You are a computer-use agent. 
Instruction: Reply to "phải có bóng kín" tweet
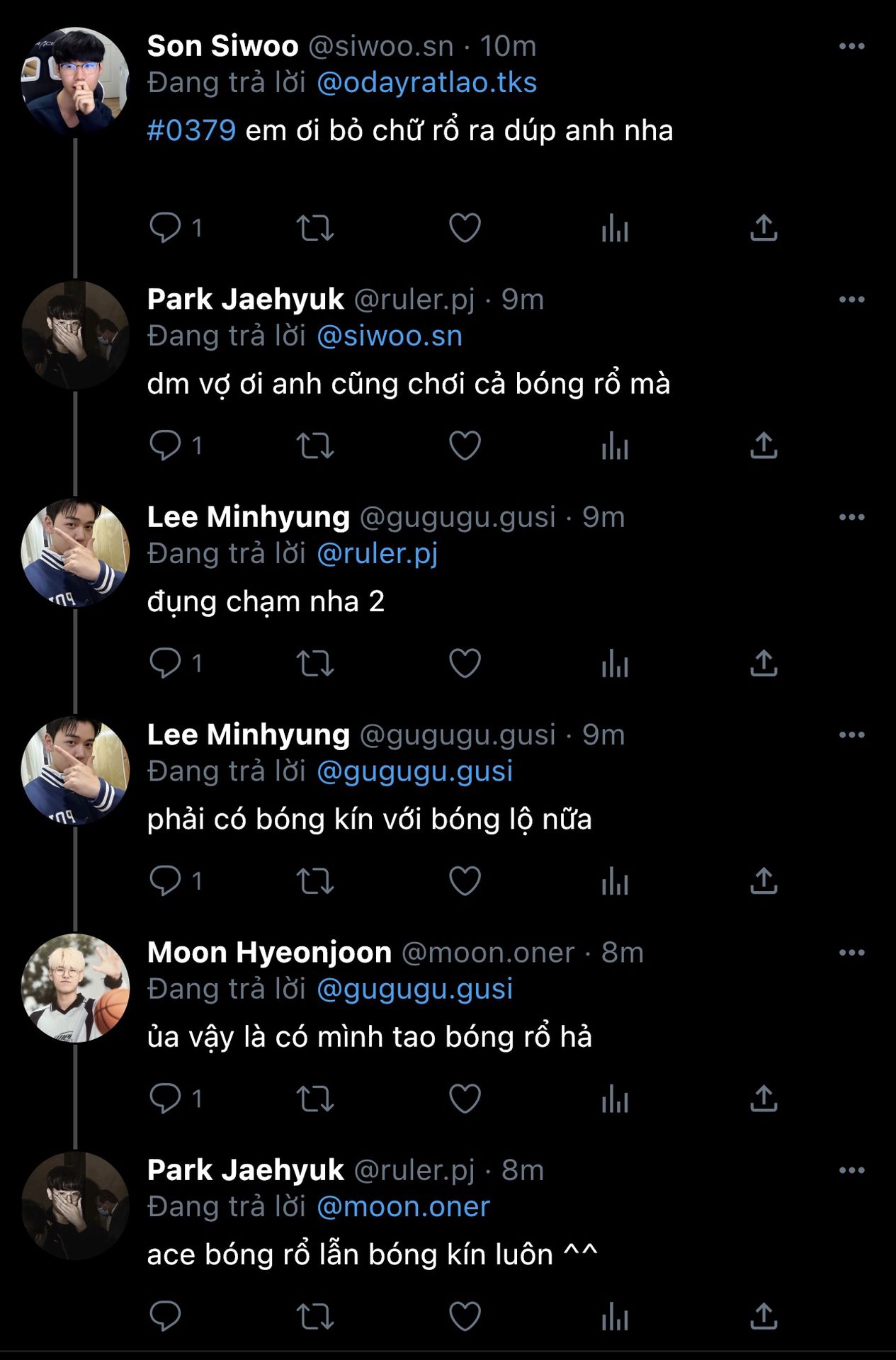coord(165,881)
